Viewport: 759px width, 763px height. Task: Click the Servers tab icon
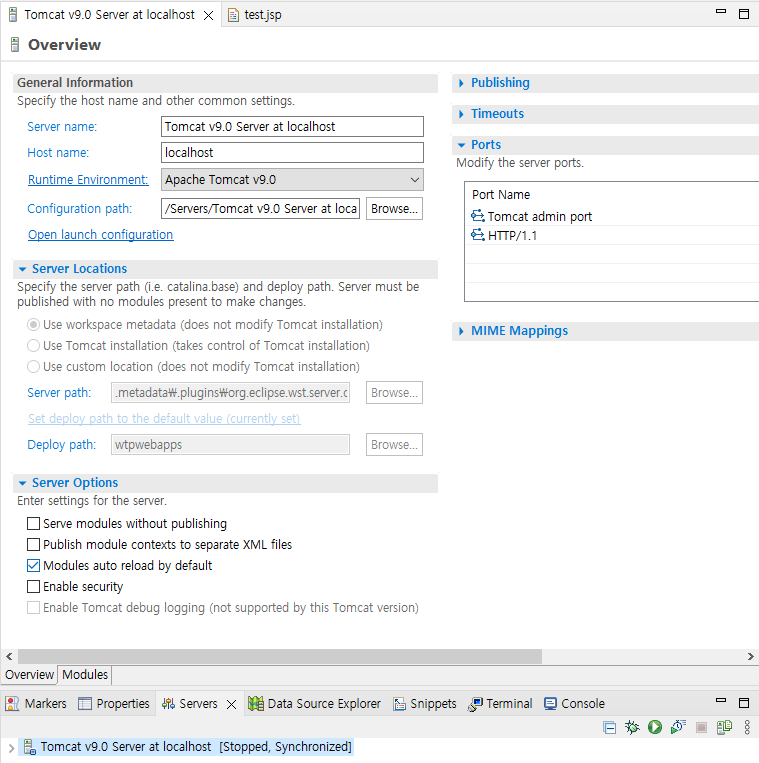(168, 704)
